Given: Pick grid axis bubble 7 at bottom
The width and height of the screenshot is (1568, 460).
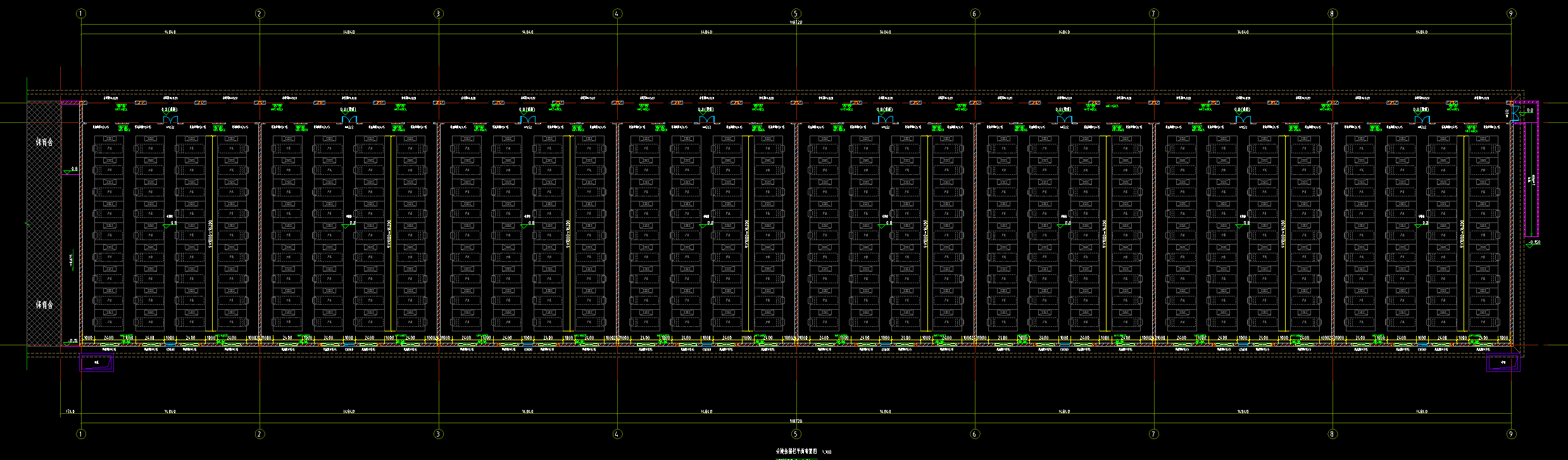Looking at the screenshot, I should (1153, 434).
